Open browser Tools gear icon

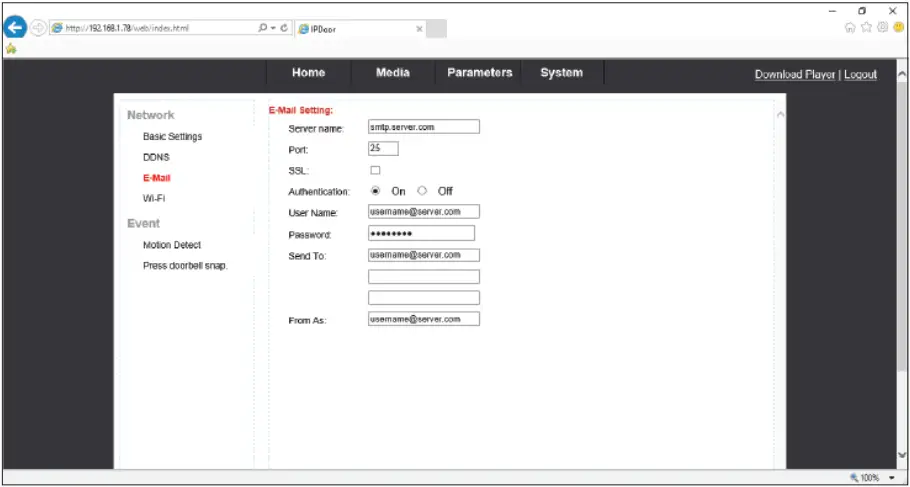883,27
